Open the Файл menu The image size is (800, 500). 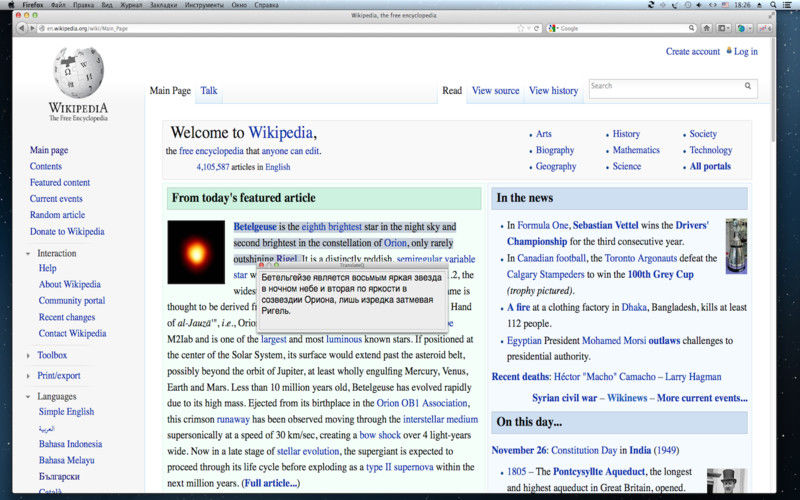coord(58,5)
